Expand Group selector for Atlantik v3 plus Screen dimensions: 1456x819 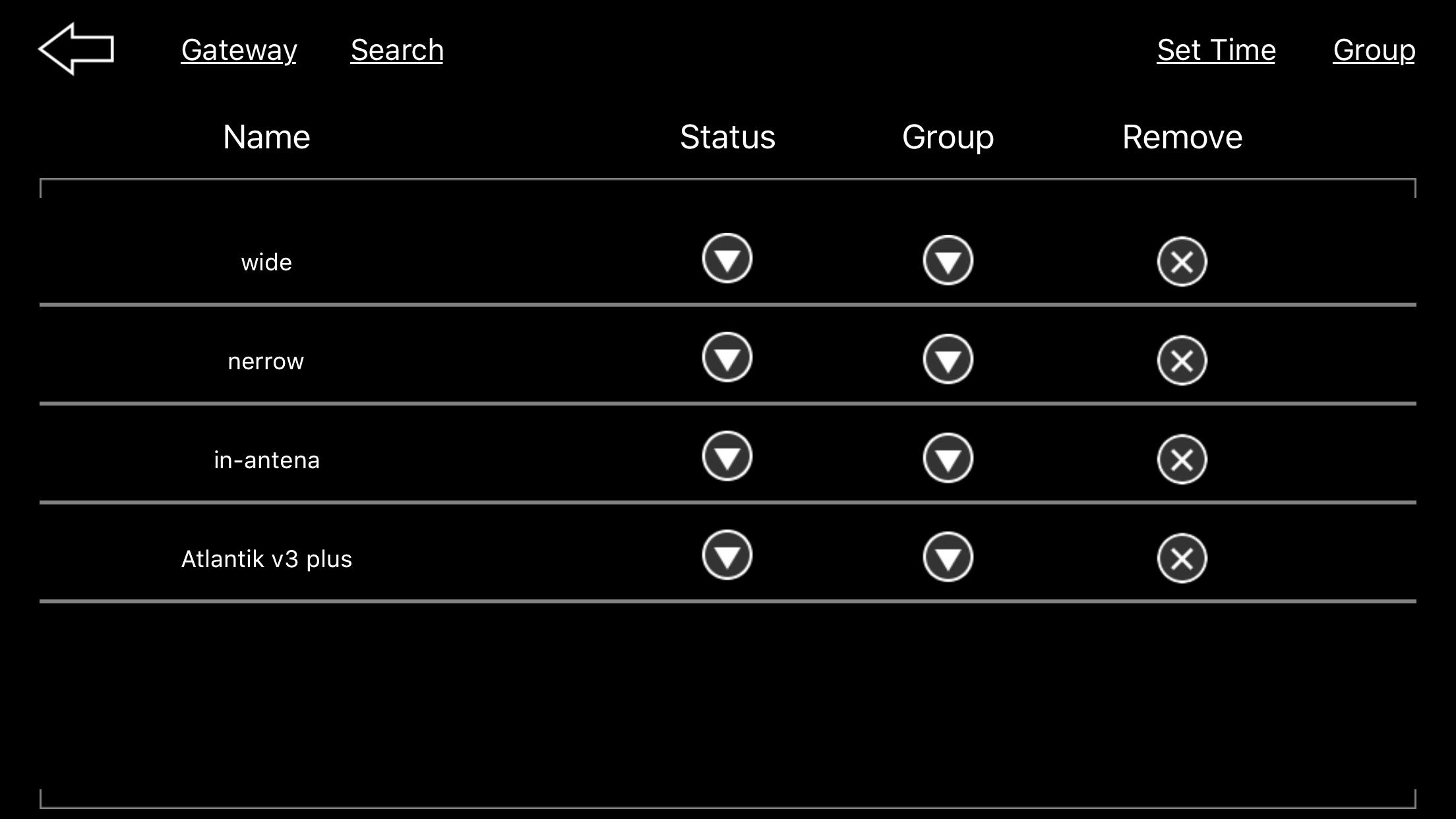click(x=948, y=557)
